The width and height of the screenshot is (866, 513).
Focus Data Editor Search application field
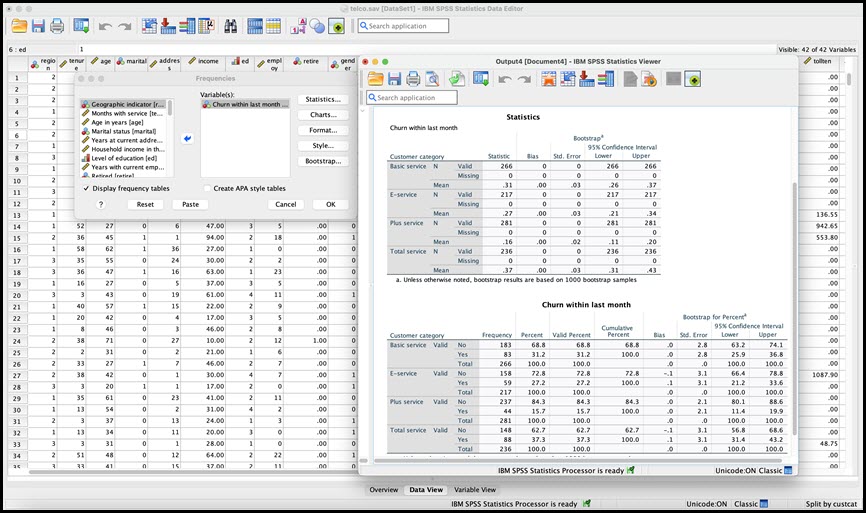tap(403, 26)
